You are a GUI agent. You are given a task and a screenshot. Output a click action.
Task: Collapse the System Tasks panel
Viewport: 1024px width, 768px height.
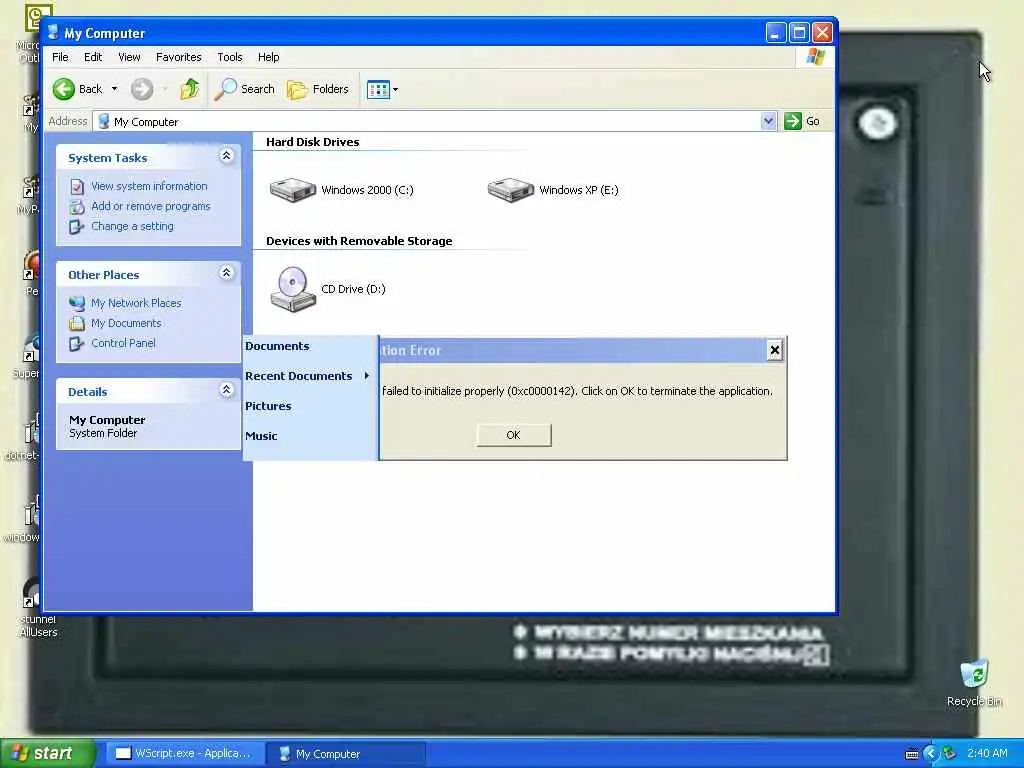tap(226, 156)
